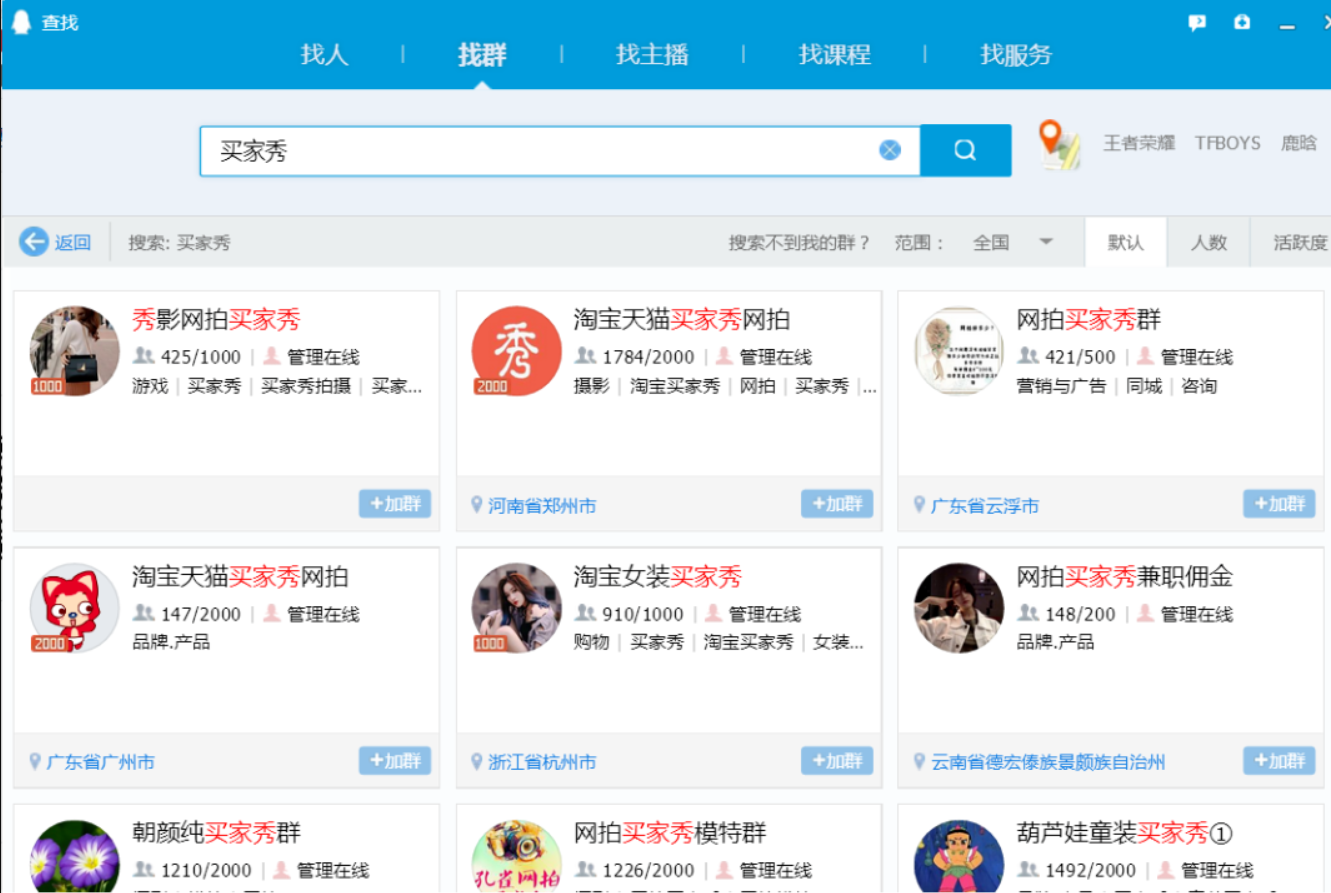Viewport: 1331px width, 893px height.
Task: Open location 广东省广州市
Action: [x=100, y=762]
